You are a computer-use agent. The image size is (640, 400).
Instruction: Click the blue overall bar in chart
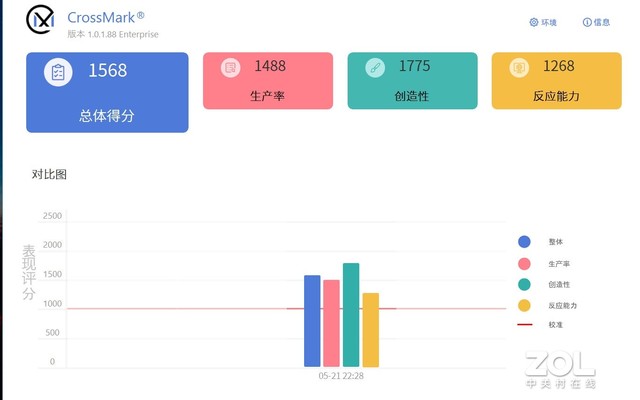click(312, 321)
